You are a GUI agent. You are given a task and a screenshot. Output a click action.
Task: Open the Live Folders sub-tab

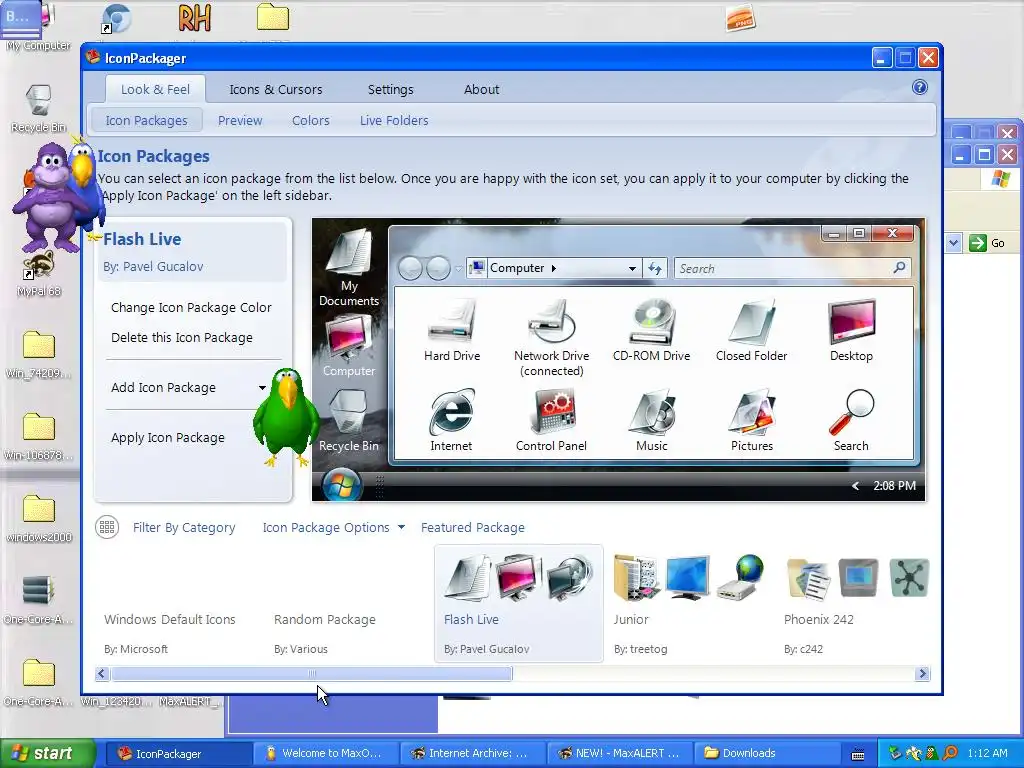394,120
